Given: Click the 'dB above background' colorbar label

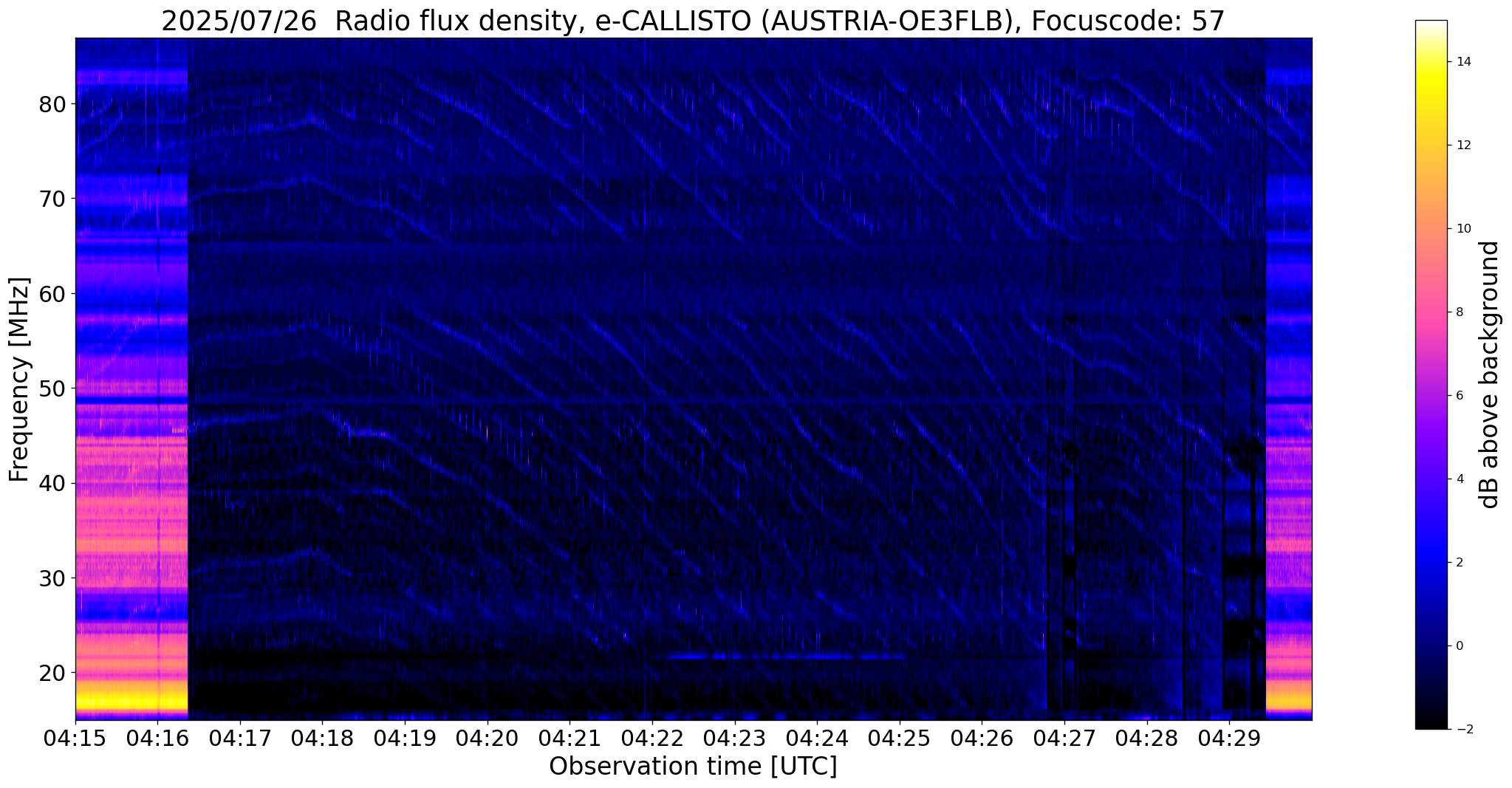Looking at the screenshot, I should [1489, 374].
